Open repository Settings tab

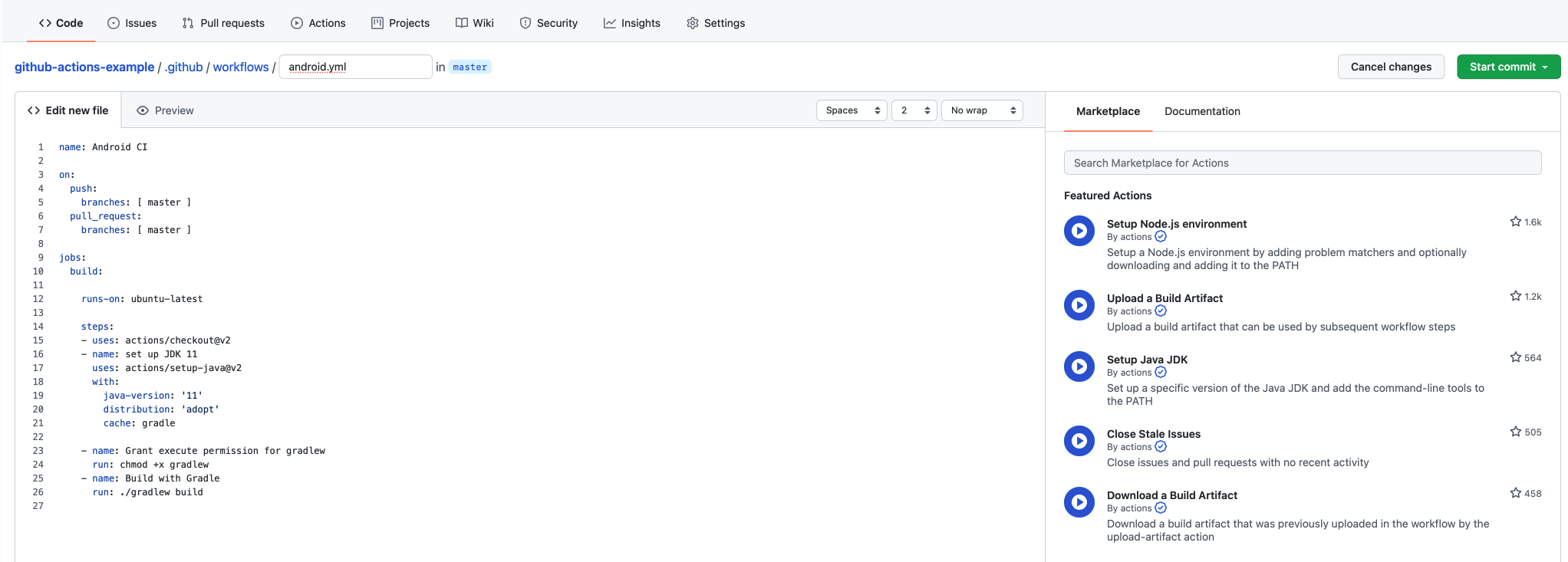[716, 23]
